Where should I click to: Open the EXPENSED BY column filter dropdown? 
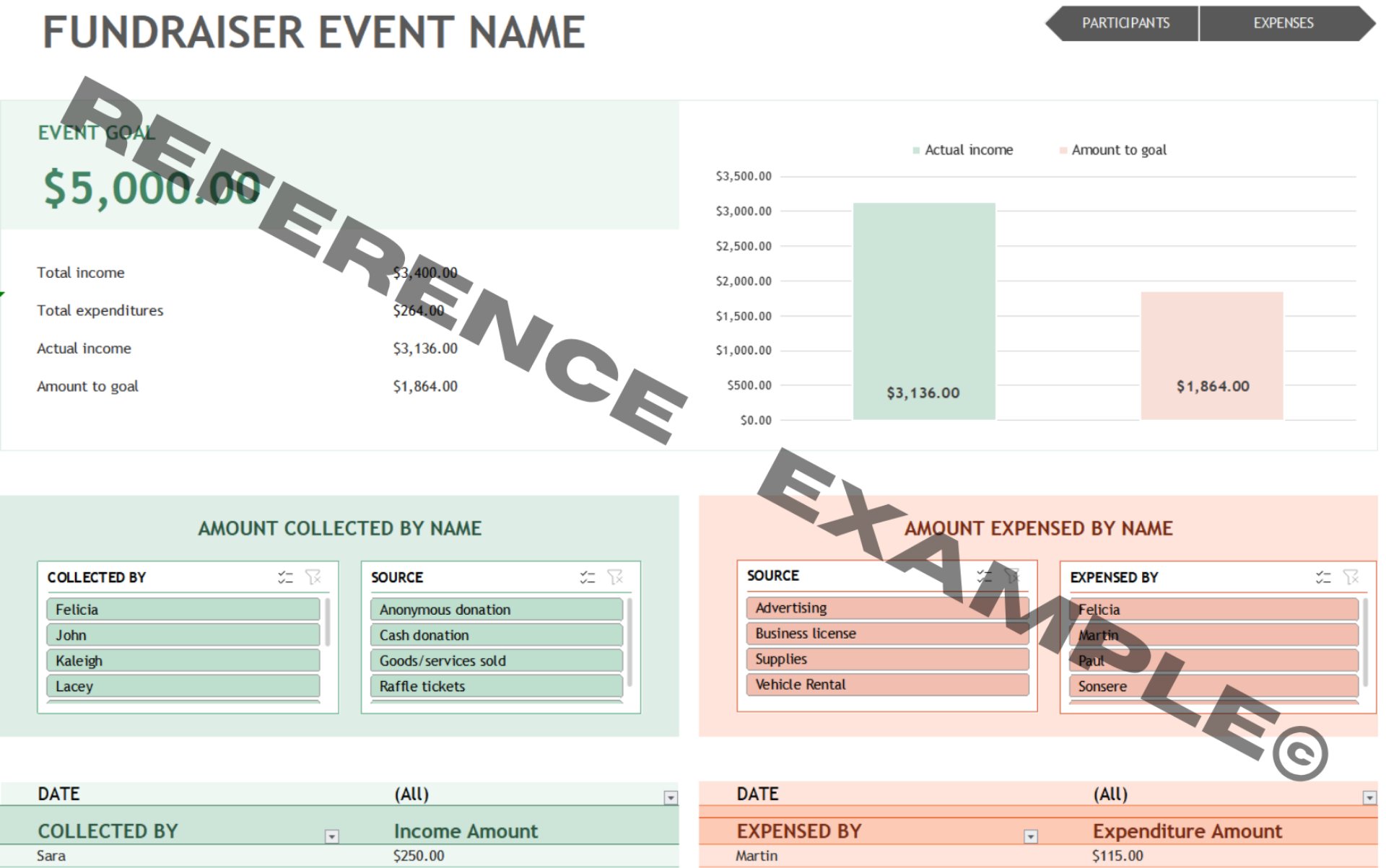tap(1030, 836)
